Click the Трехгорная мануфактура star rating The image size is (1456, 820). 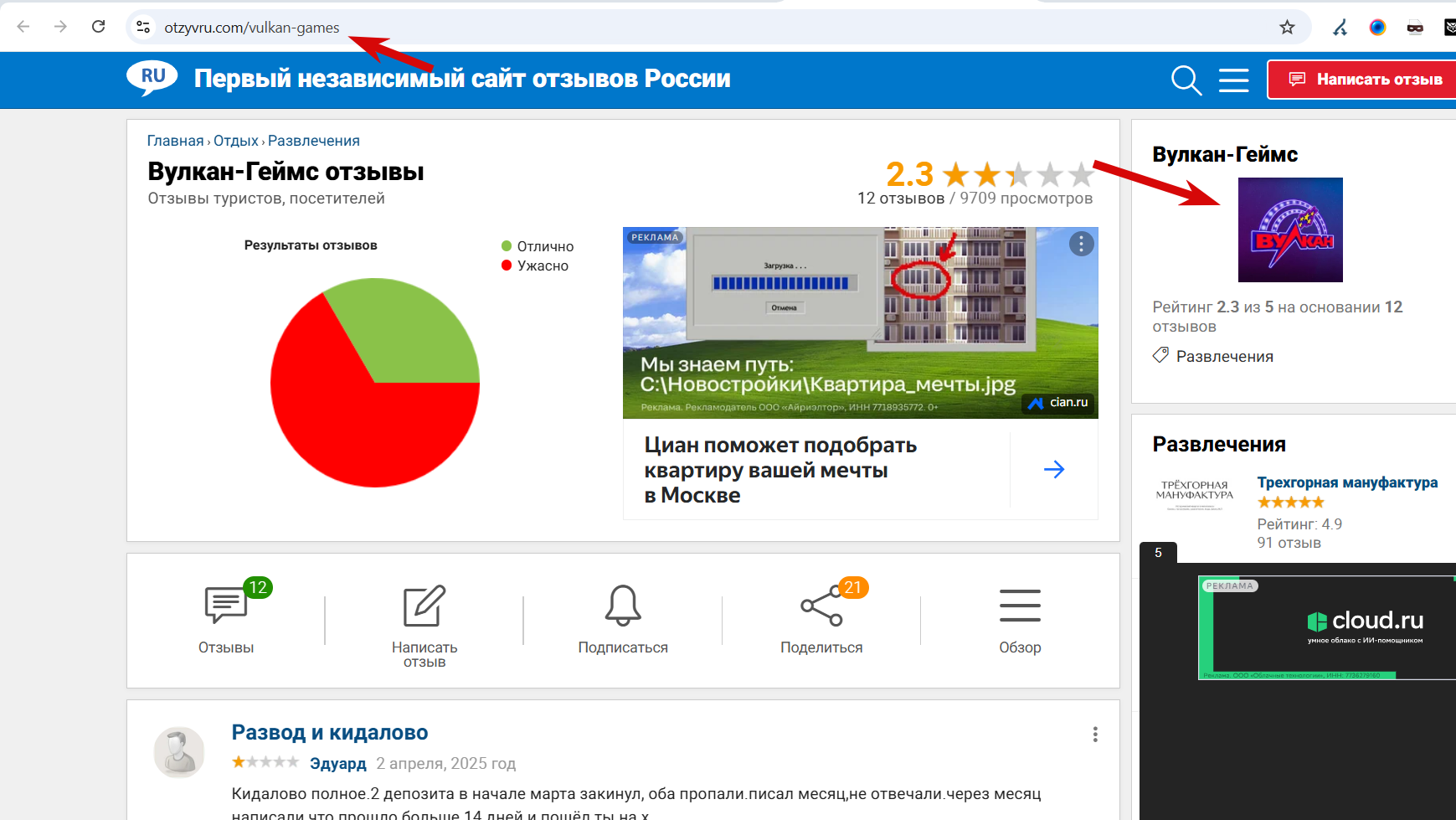[1291, 503]
